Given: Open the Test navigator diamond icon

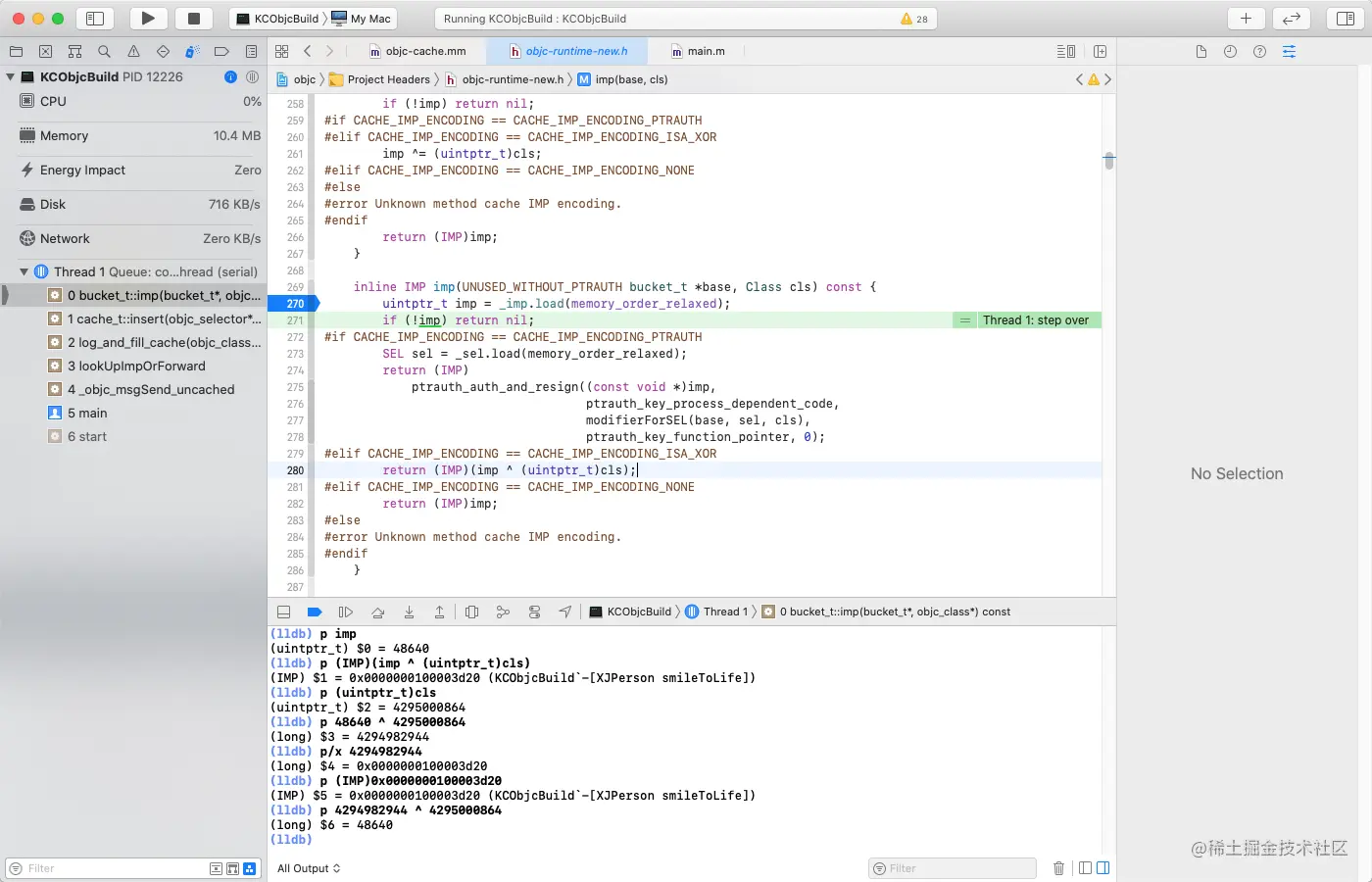Looking at the screenshot, I should (x=163, y=51).
